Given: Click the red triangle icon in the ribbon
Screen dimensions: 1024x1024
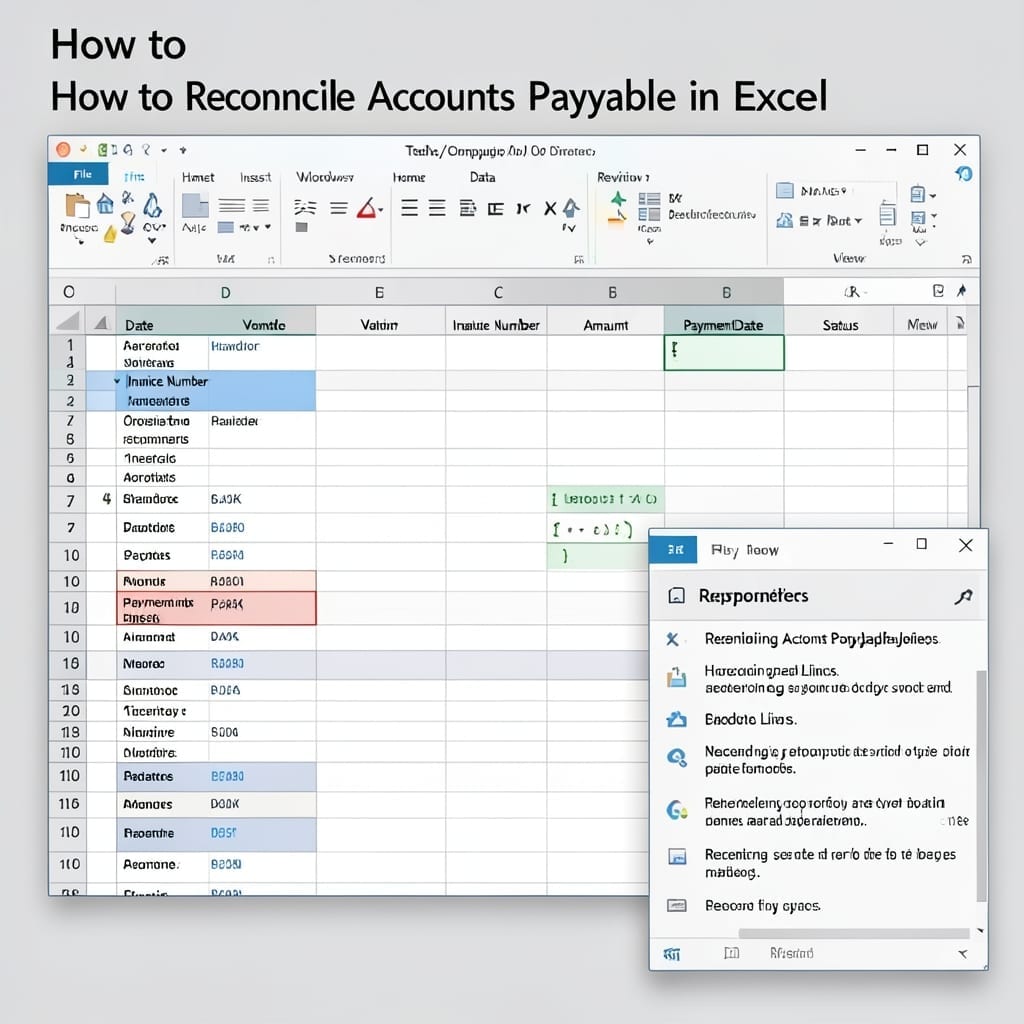Looking at the screenshot, I should (366, 208).
